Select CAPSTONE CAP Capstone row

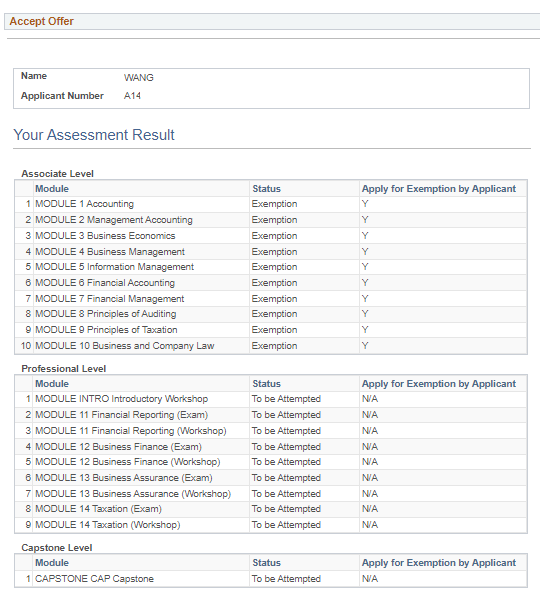[270, 579]
